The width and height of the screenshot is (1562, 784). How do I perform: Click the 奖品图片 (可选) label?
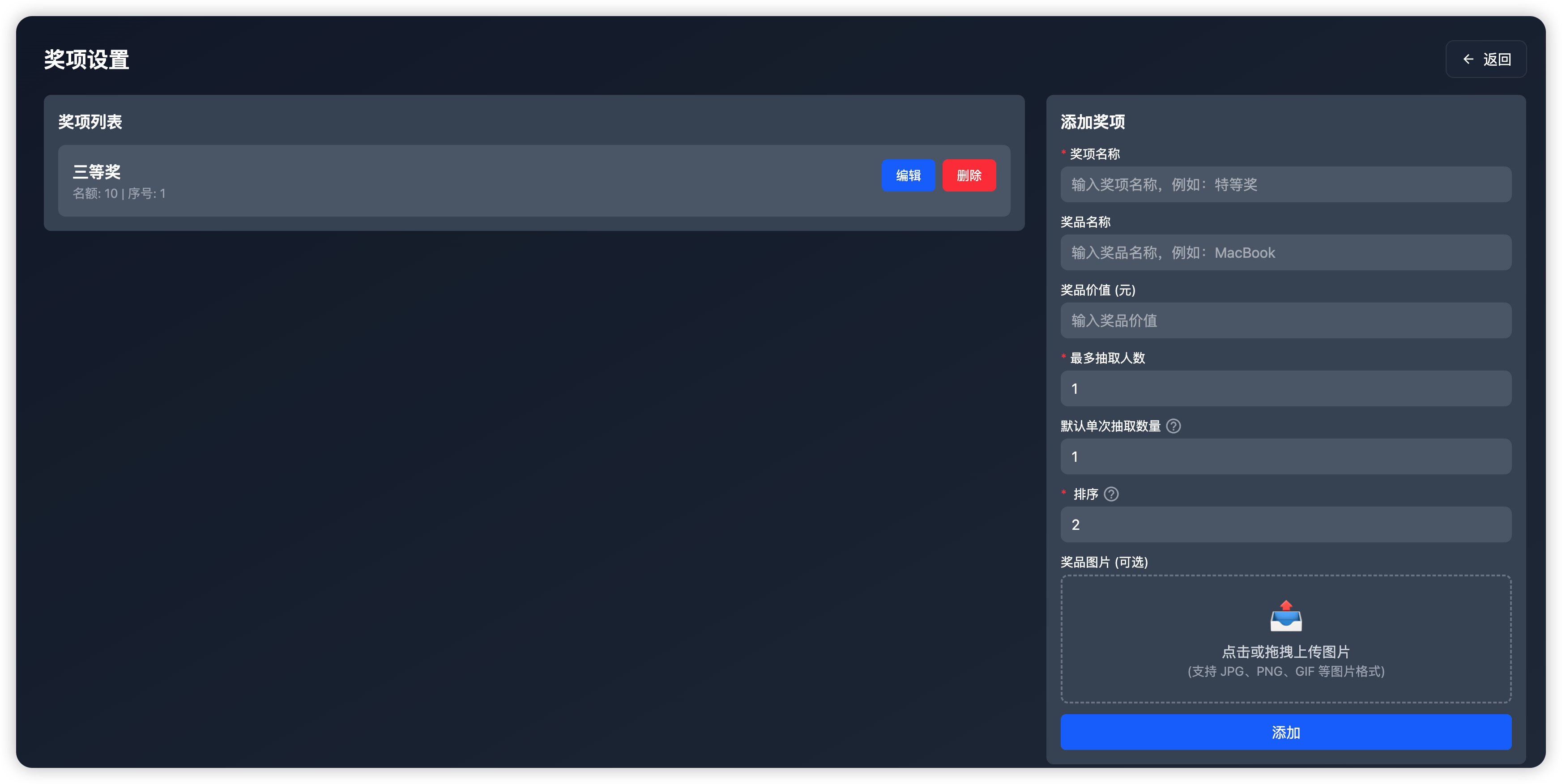click(x=1104, y=562)
